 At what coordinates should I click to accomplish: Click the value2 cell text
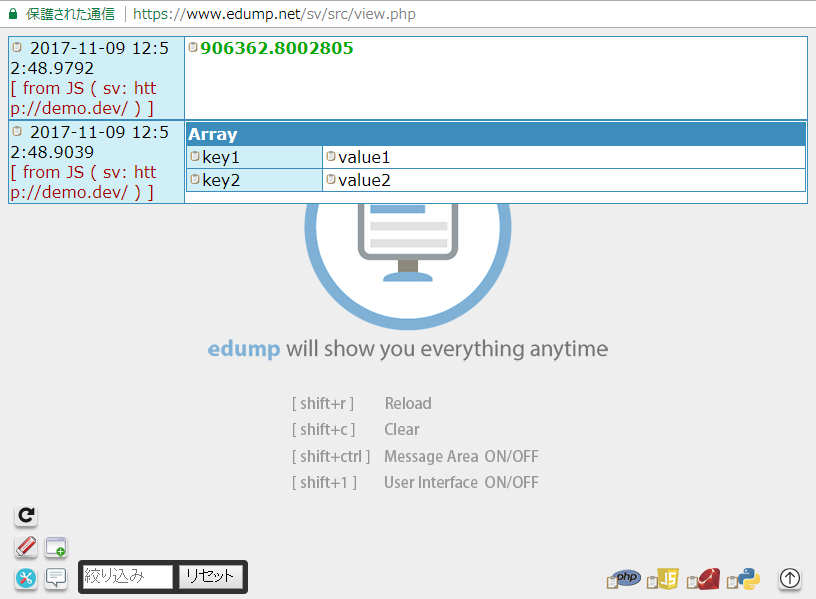tap(364, 180)
